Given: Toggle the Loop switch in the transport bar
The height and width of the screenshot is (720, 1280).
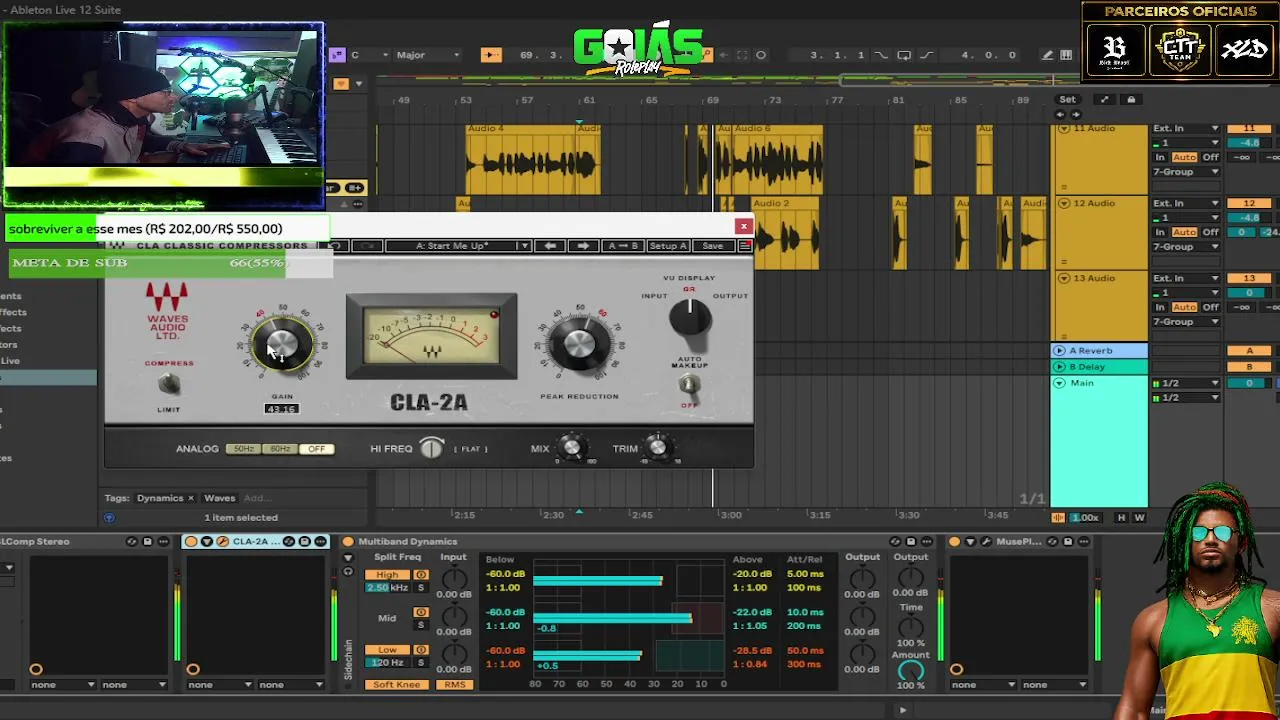Looking at the screenshot, I should [904, 55].
